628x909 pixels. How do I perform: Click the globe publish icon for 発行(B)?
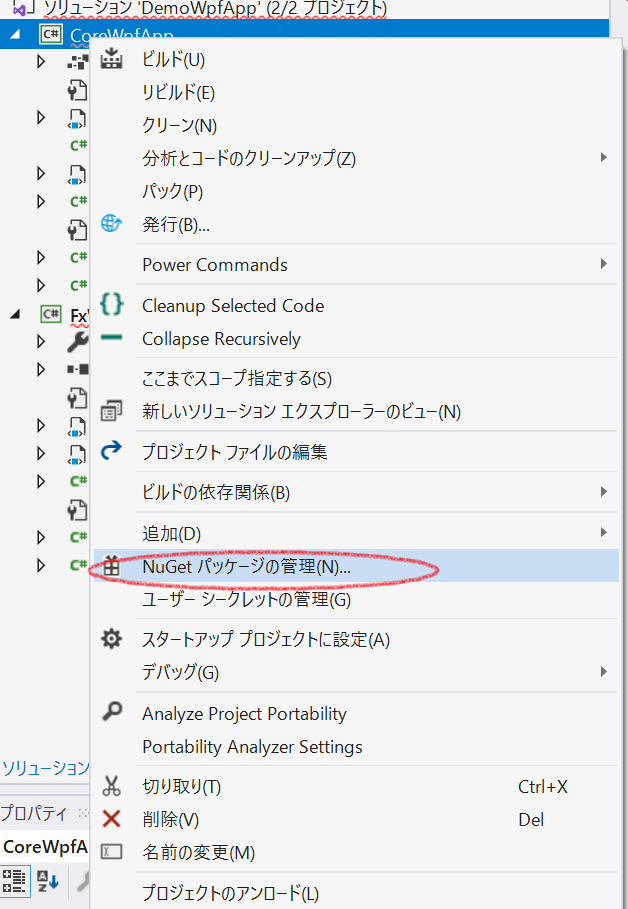click(111, 223)
